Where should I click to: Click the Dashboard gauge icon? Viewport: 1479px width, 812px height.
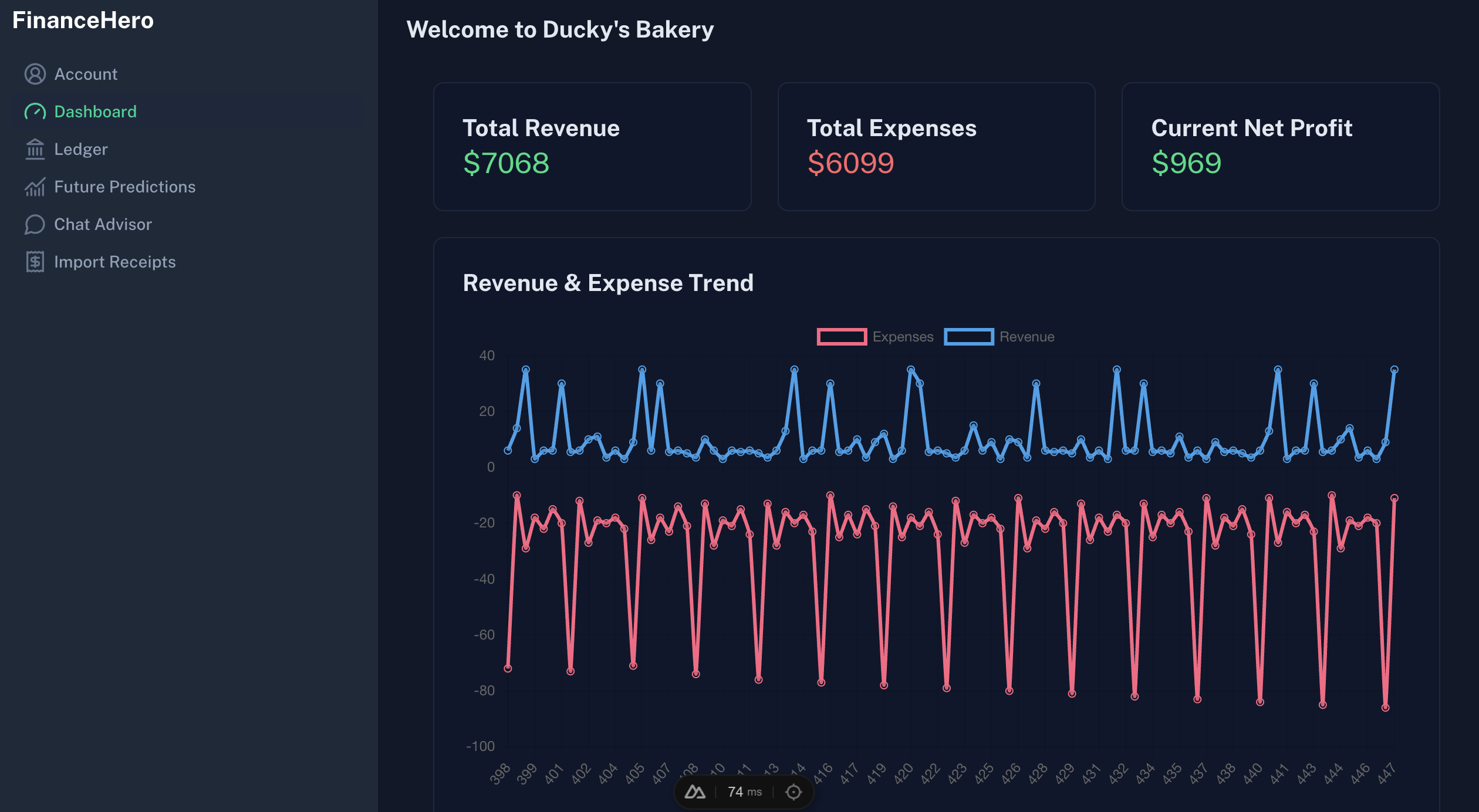point(35,111)
